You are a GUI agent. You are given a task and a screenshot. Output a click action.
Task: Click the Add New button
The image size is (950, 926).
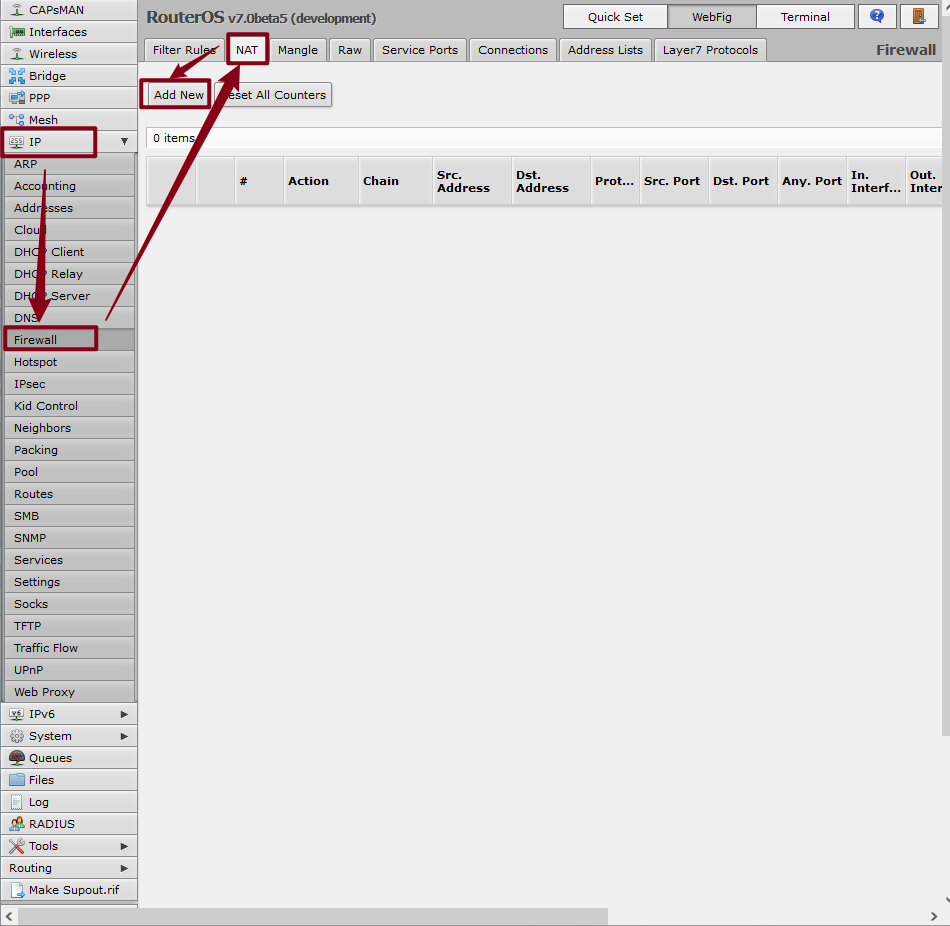pos(178,95)
